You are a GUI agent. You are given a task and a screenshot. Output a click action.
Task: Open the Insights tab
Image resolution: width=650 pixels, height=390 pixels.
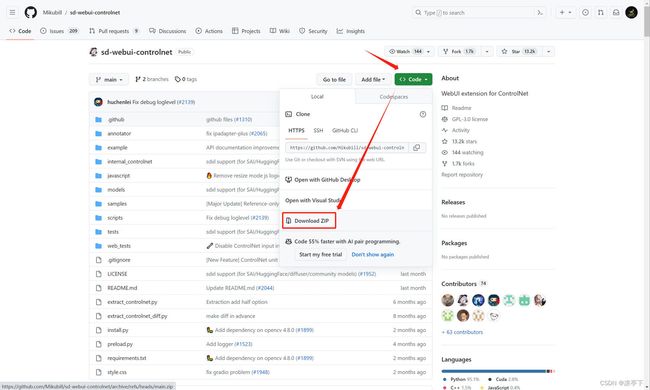pos(351,31)
